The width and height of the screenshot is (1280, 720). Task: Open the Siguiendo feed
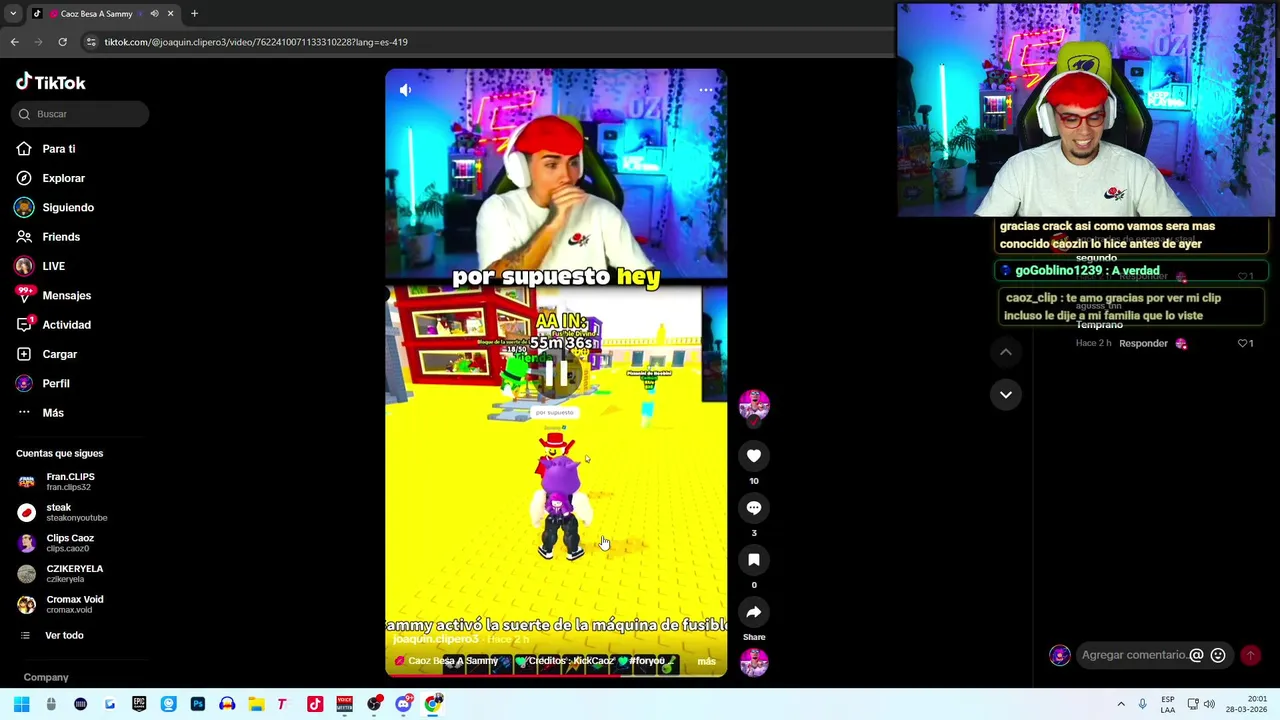[x=67, y=208]
